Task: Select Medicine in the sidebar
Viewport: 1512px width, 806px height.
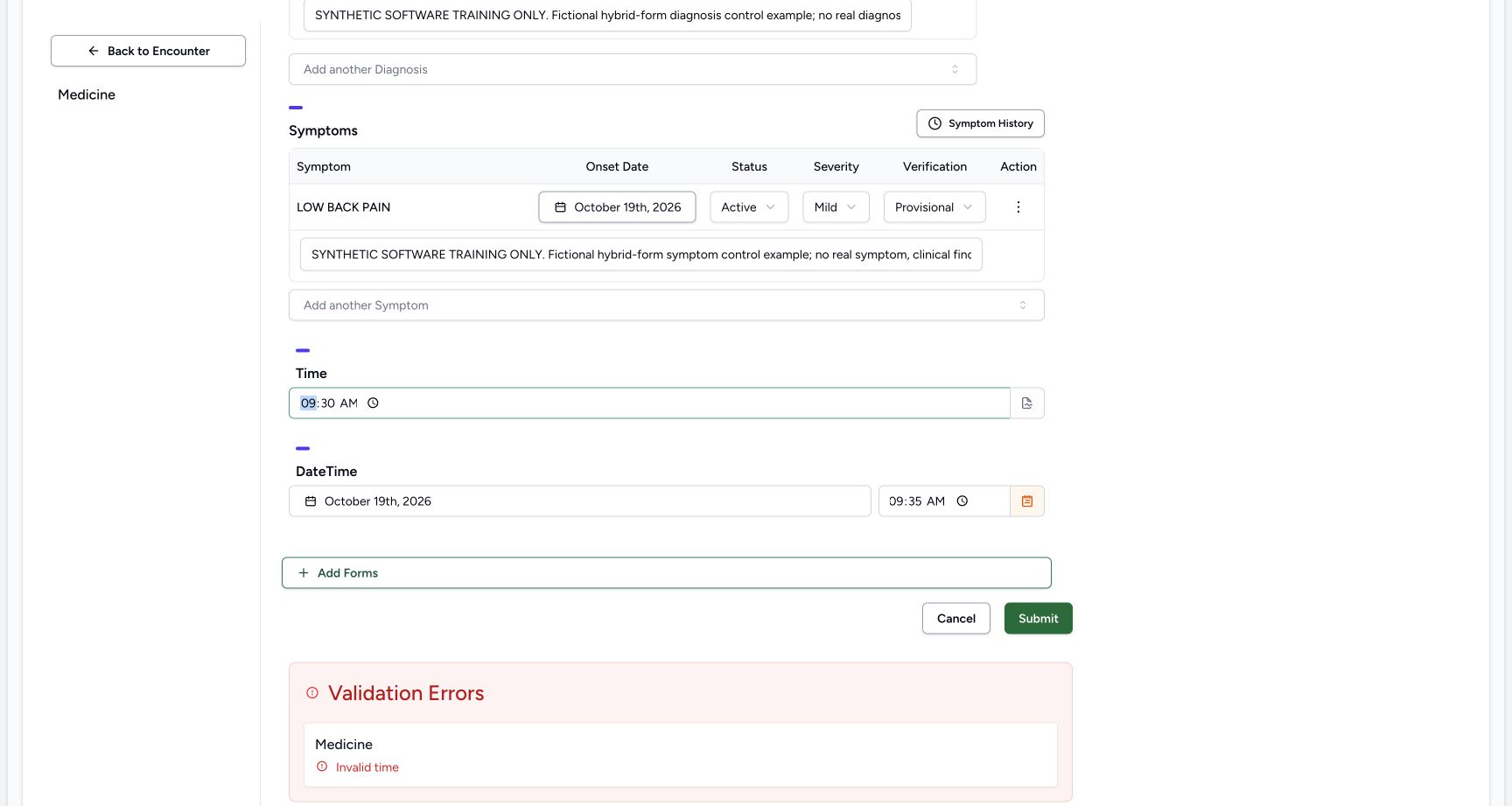Action: [x=87, y=95]
